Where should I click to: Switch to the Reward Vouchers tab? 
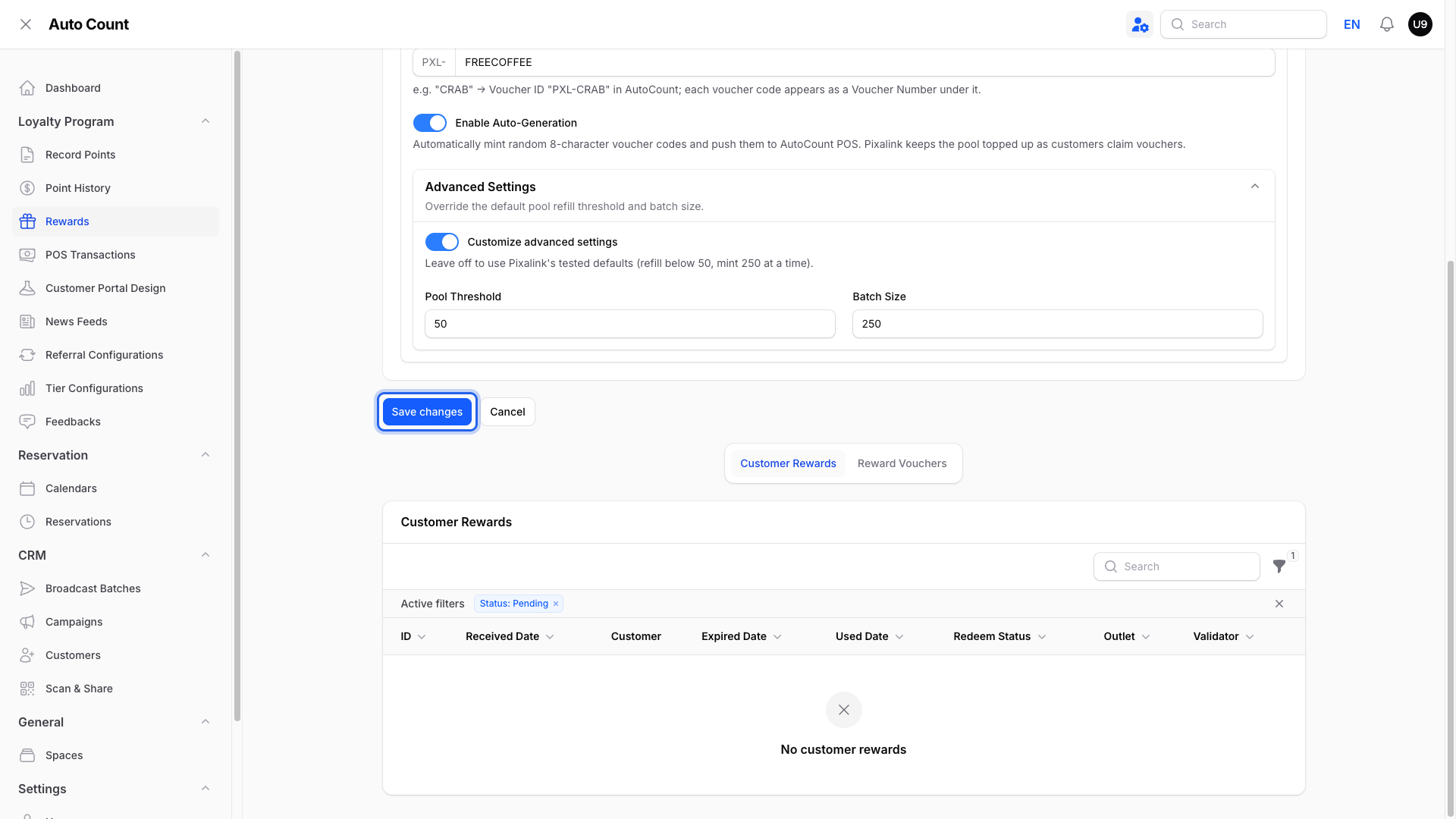pos(902,463)
